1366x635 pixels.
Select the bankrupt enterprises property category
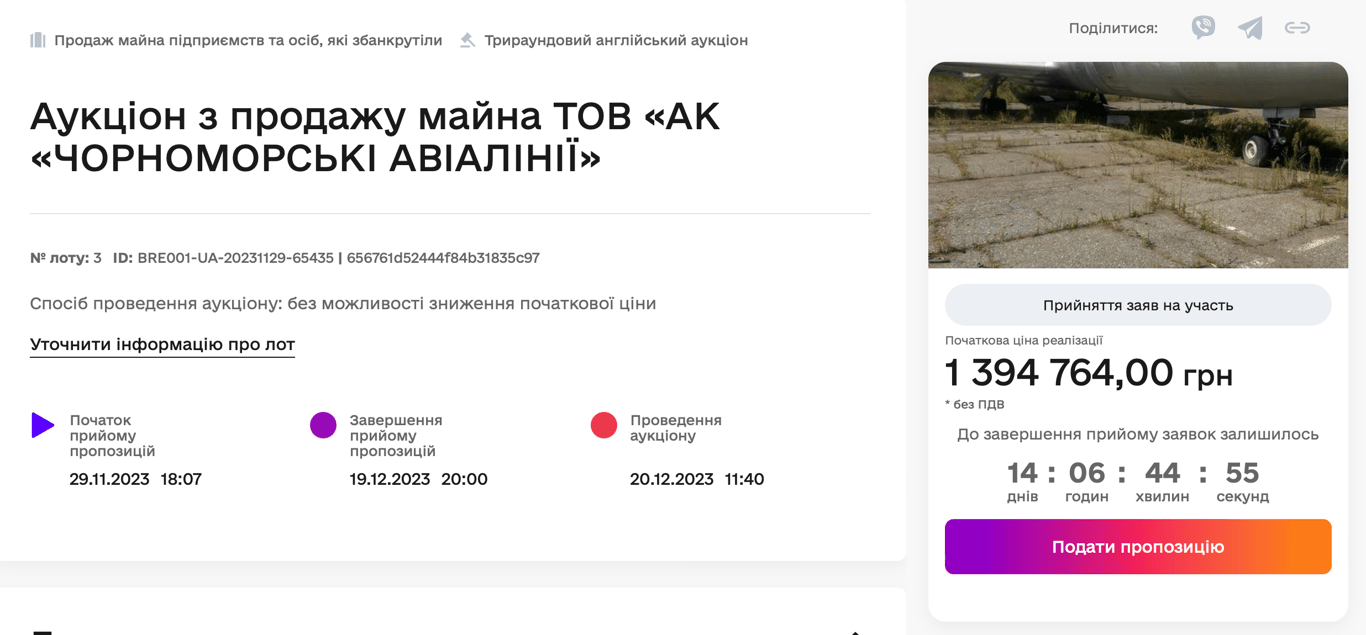[248, 40]
